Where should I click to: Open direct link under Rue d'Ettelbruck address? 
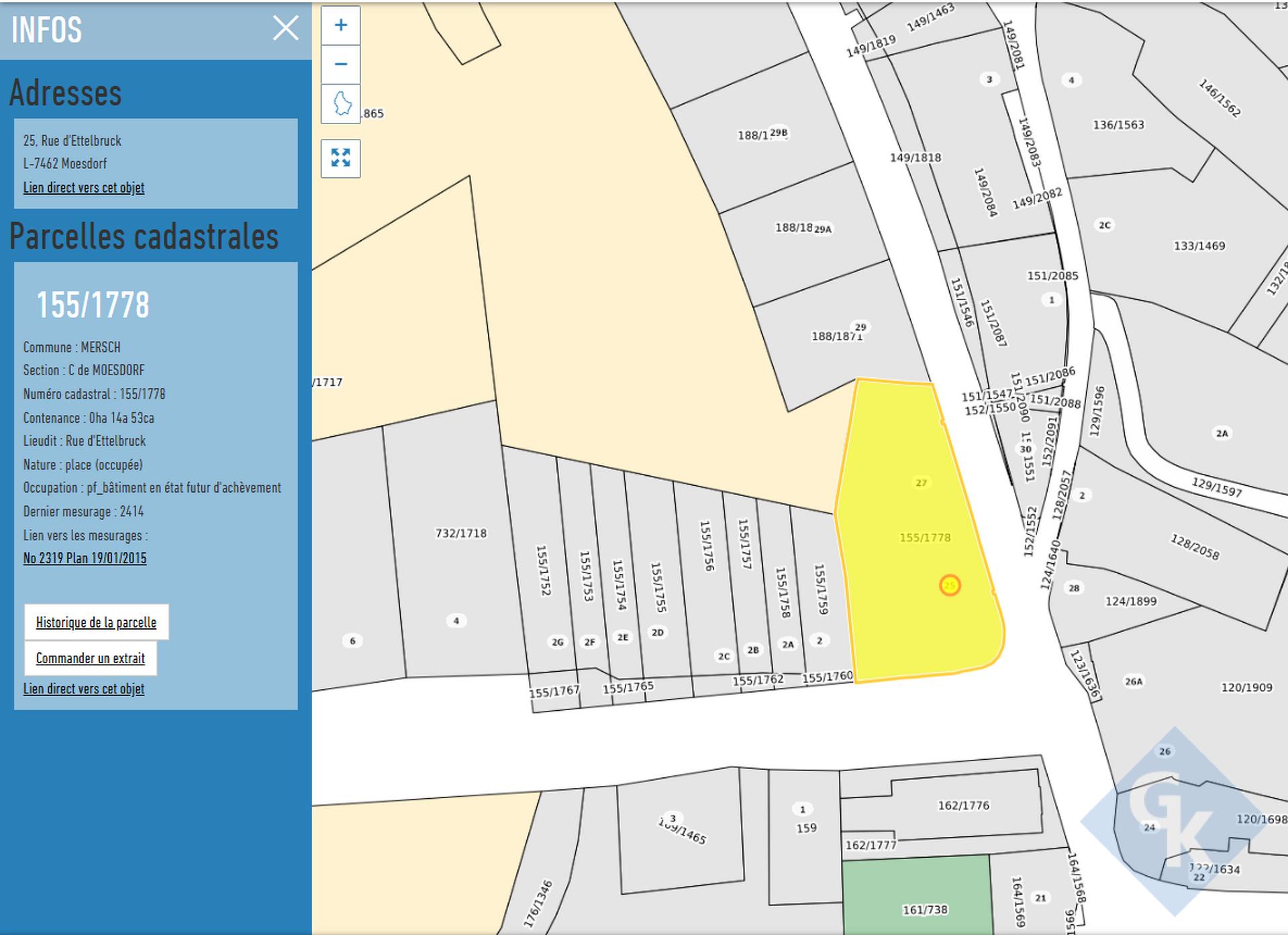84,188
